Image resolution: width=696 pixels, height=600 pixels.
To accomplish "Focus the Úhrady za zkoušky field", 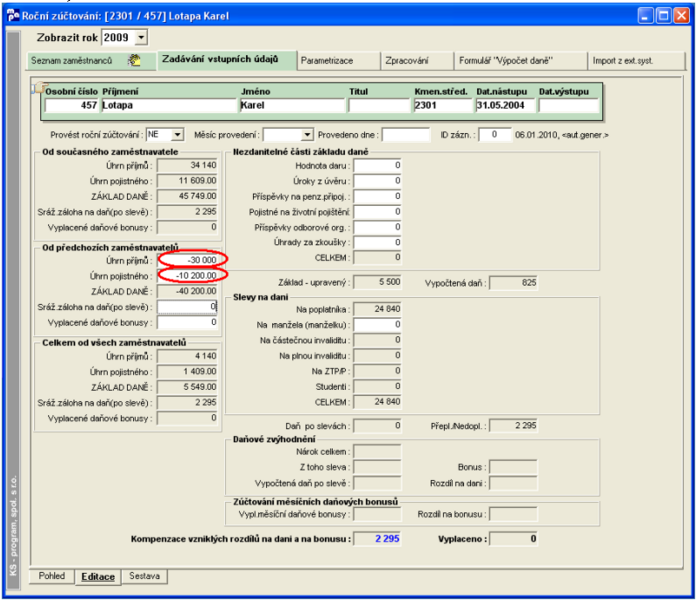I will coord(377,242).
